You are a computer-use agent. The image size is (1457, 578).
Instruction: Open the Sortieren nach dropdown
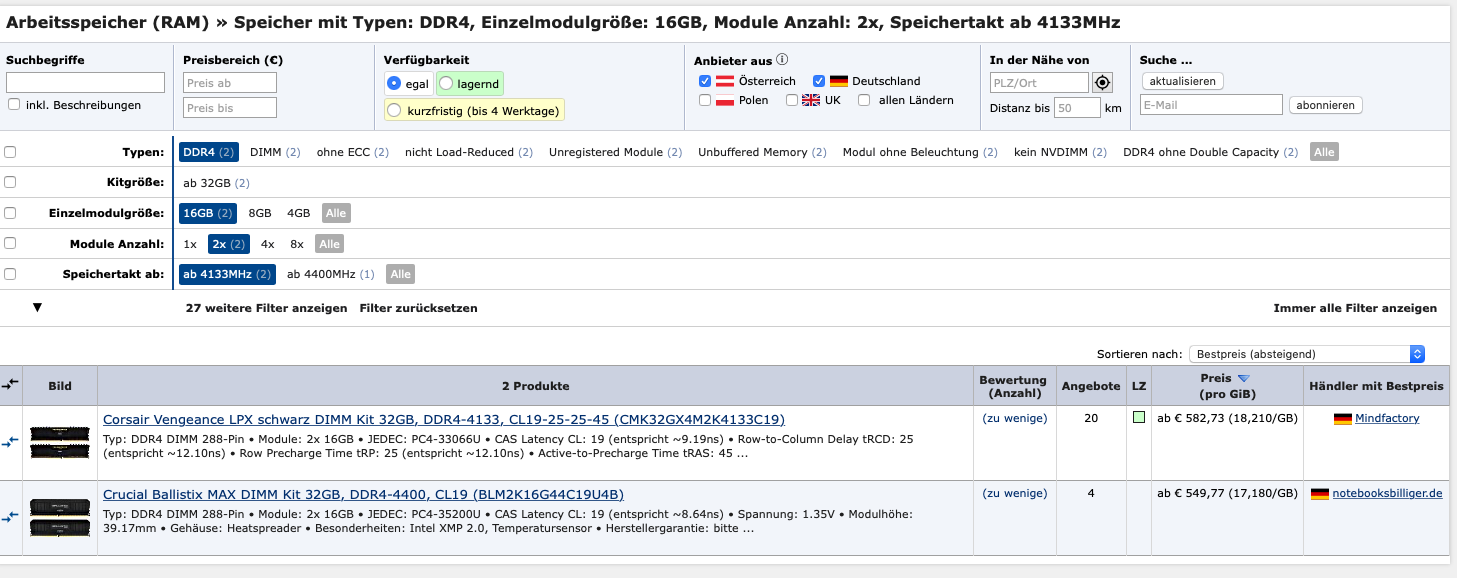(1306, 354)
